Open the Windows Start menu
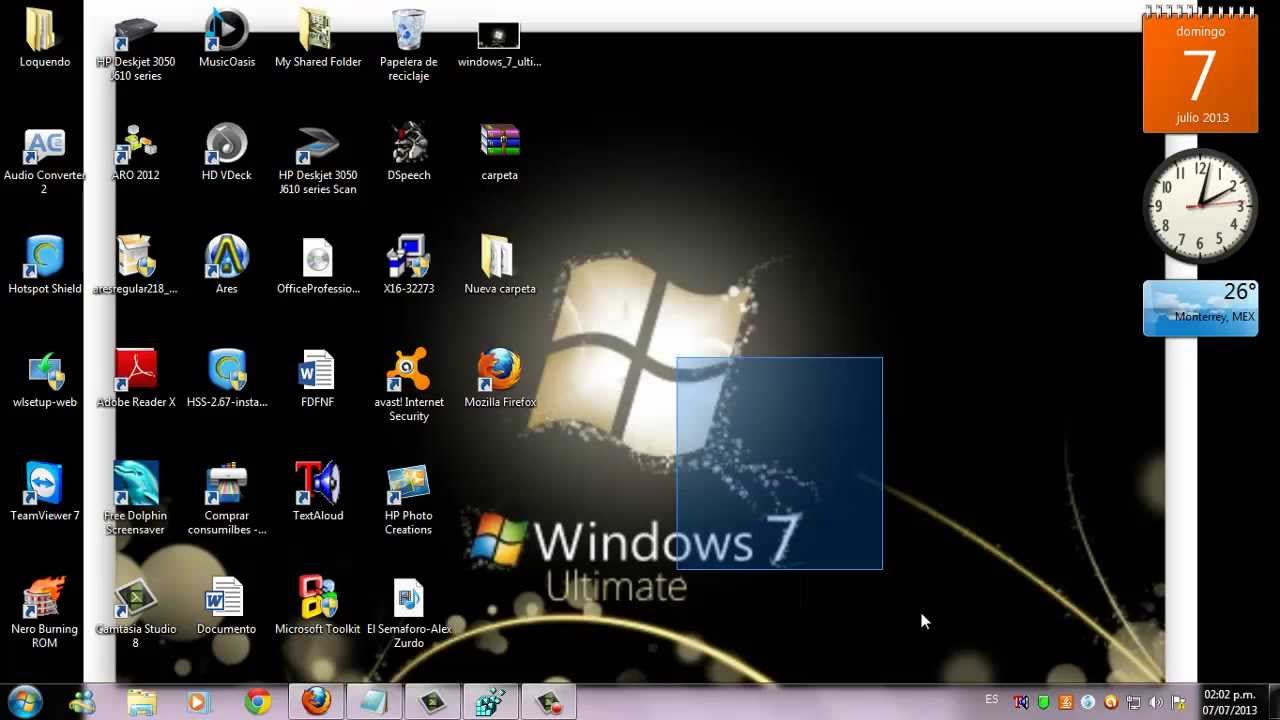1280x720 pixels. (24, 702)
